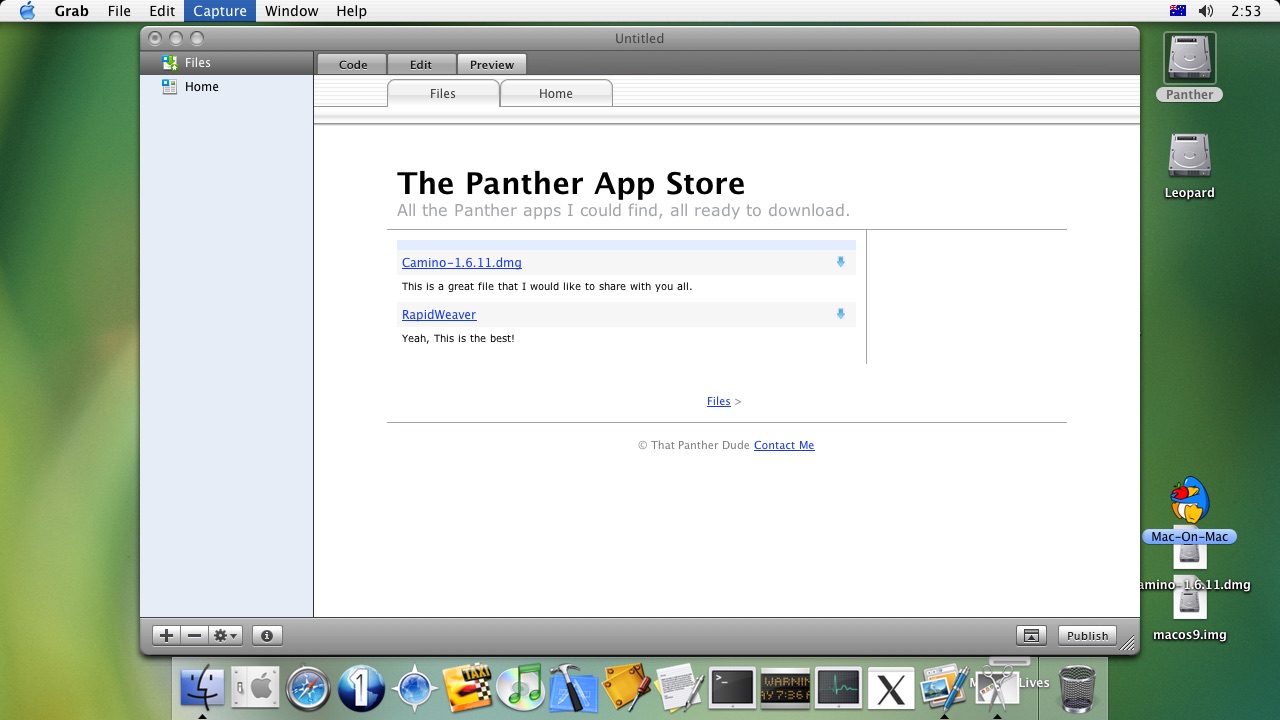This screenshot has width=1280, height=720.
Task: Open the Trash in the Dock
Action: click(1076, 688)
